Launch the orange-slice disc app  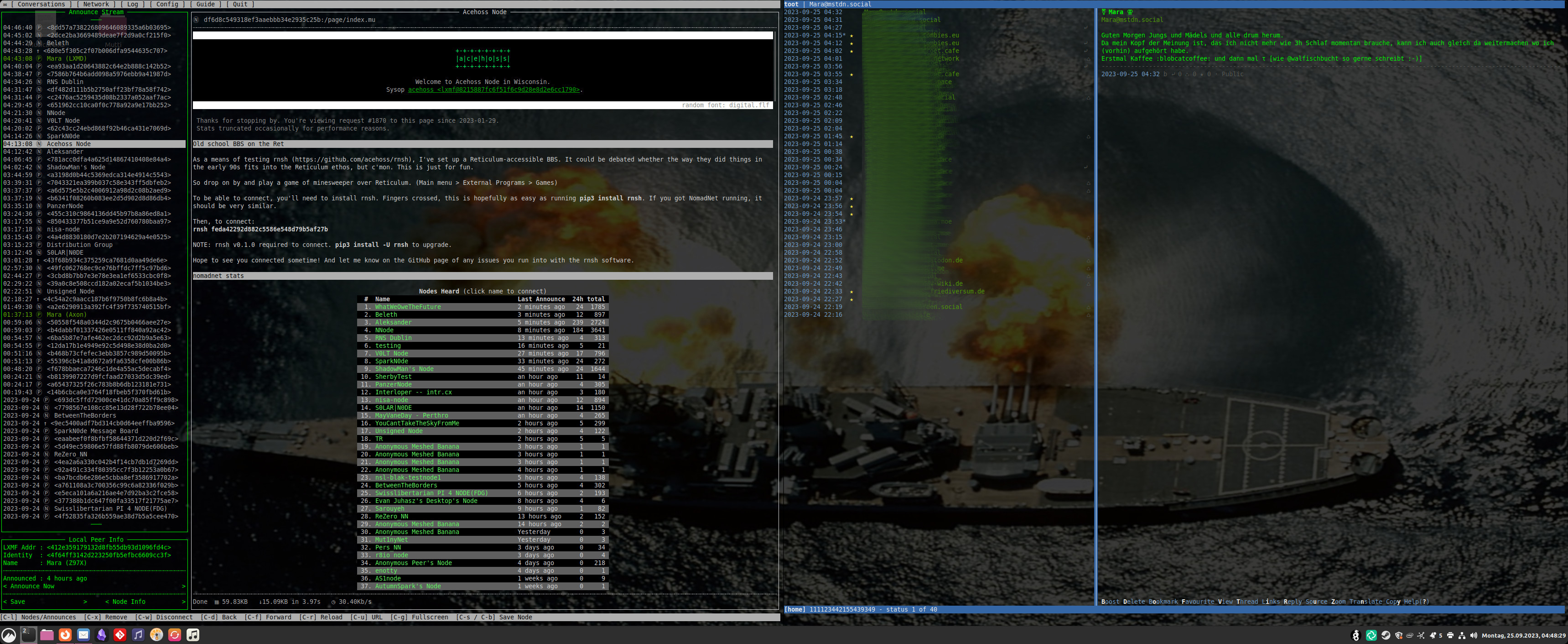(156, 635)
